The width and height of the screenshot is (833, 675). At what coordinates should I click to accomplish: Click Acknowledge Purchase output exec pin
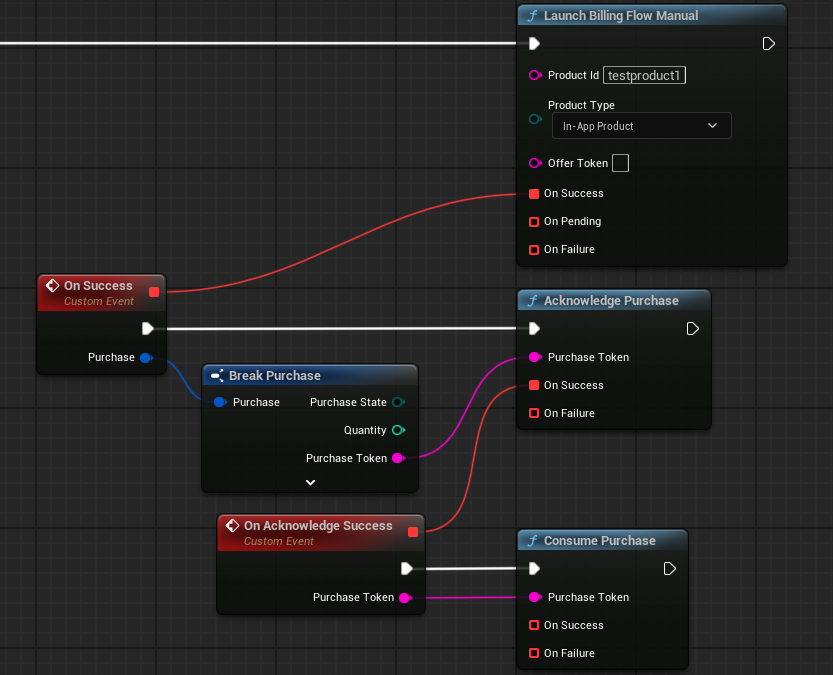click(x=692, y=329)
